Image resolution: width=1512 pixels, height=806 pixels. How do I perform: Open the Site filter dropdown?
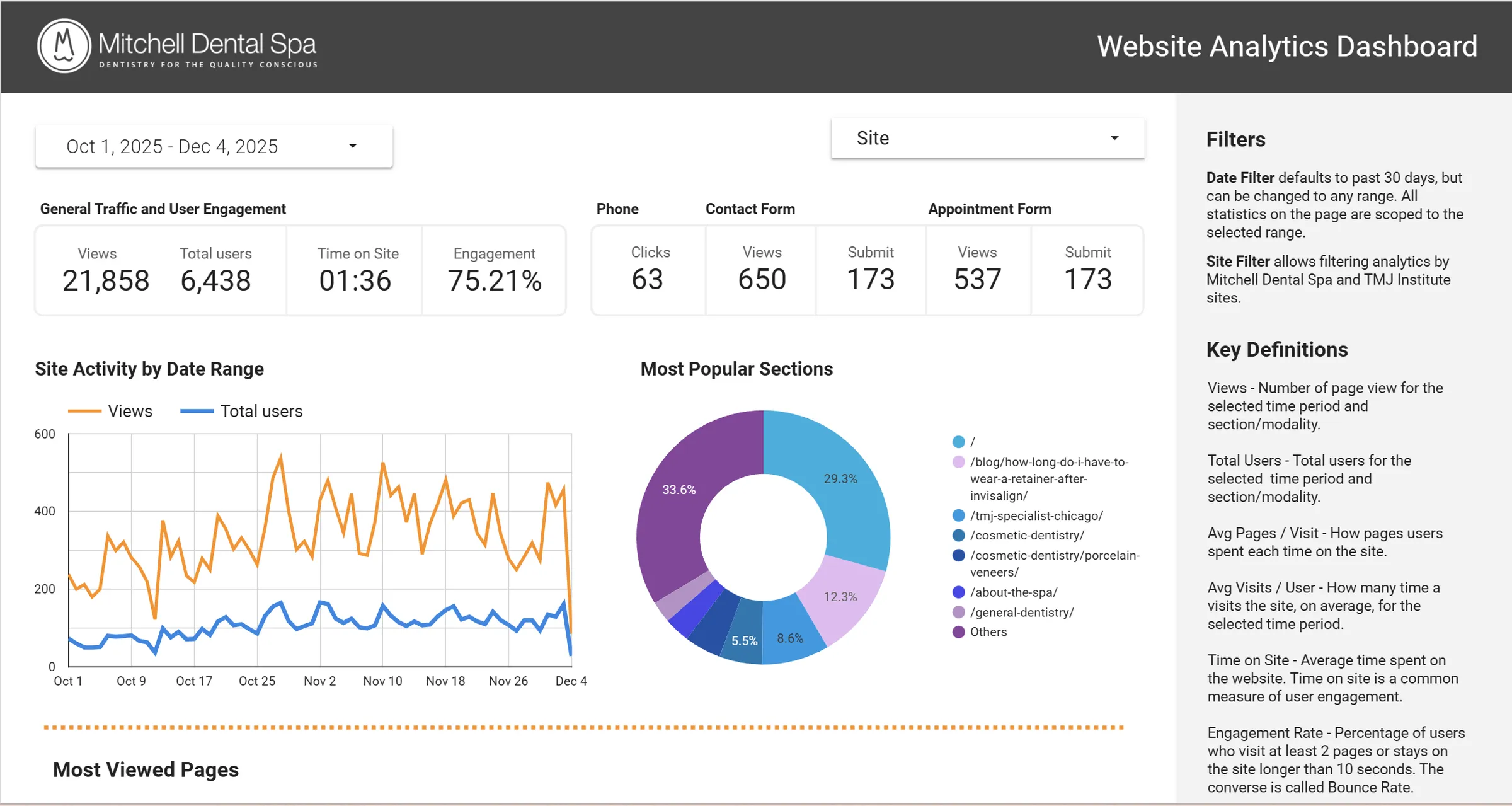click(x=987, y=138)
